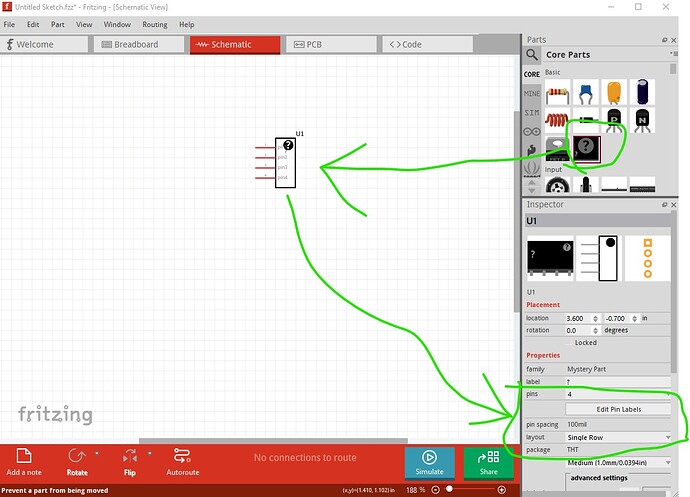Pick the electrolytic capacitor part
This screenshot has height=497, width=690.
642,92
